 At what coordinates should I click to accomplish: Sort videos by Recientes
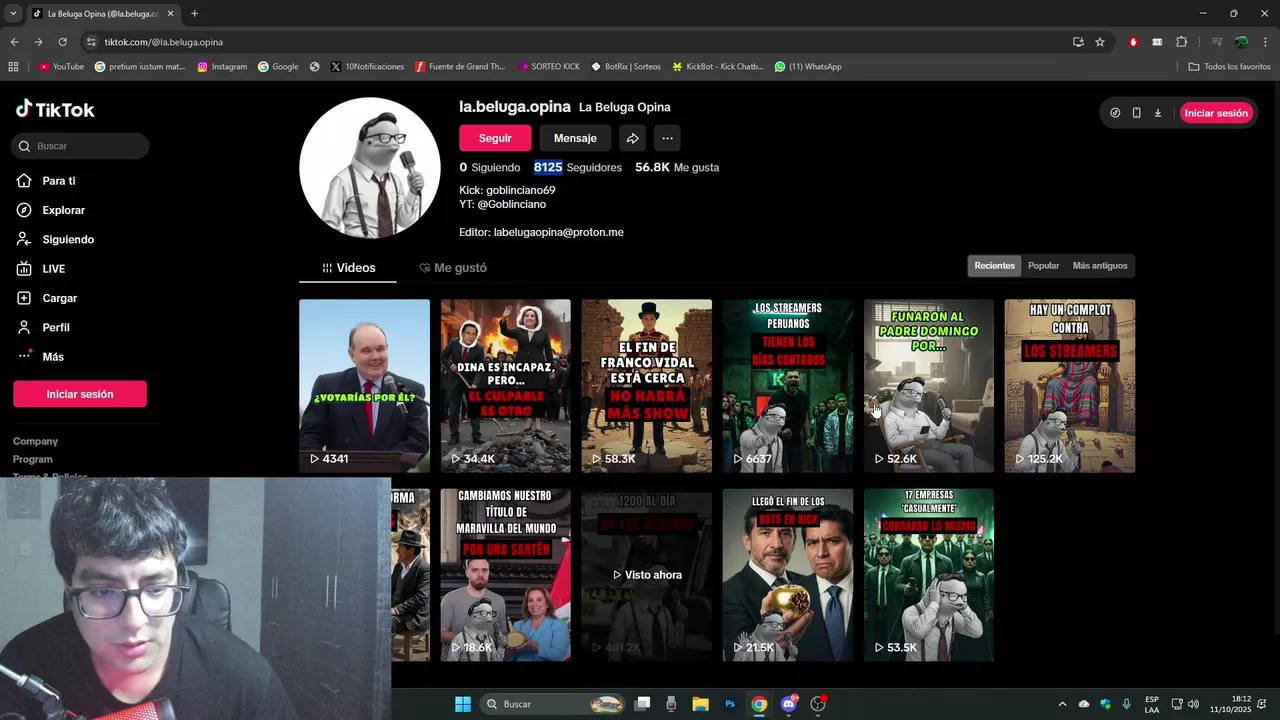click(994, 266)
